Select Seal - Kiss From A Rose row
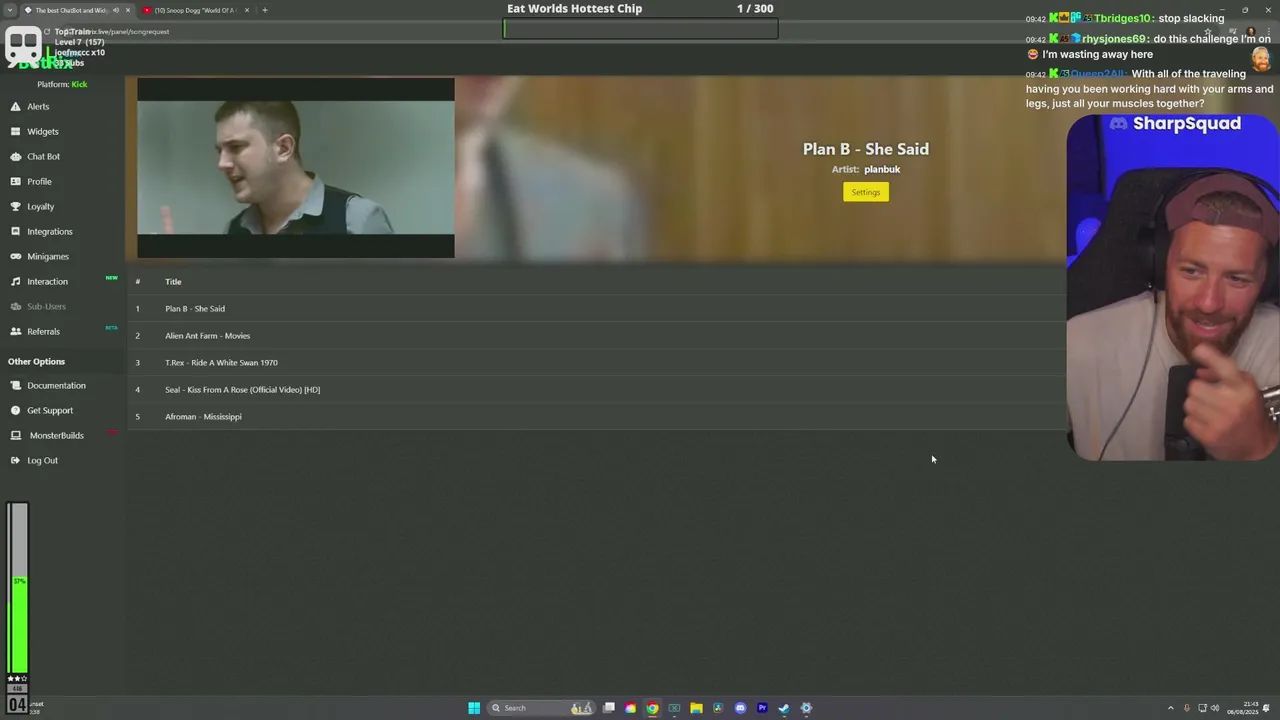The width and height of the screenshot is (1280, 720). coord(597,389)
